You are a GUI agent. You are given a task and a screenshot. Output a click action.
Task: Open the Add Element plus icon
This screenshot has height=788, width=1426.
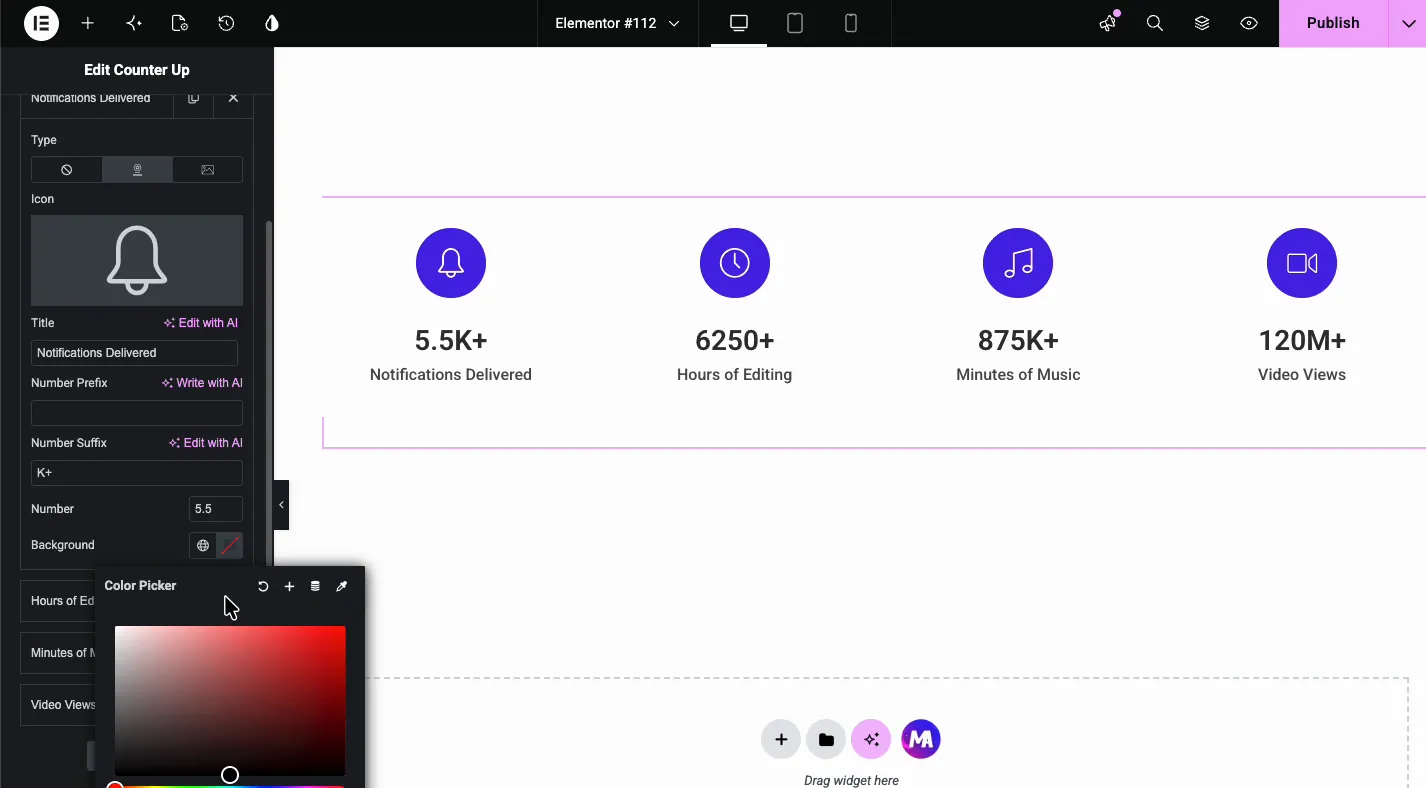click(x=88, y=23)
